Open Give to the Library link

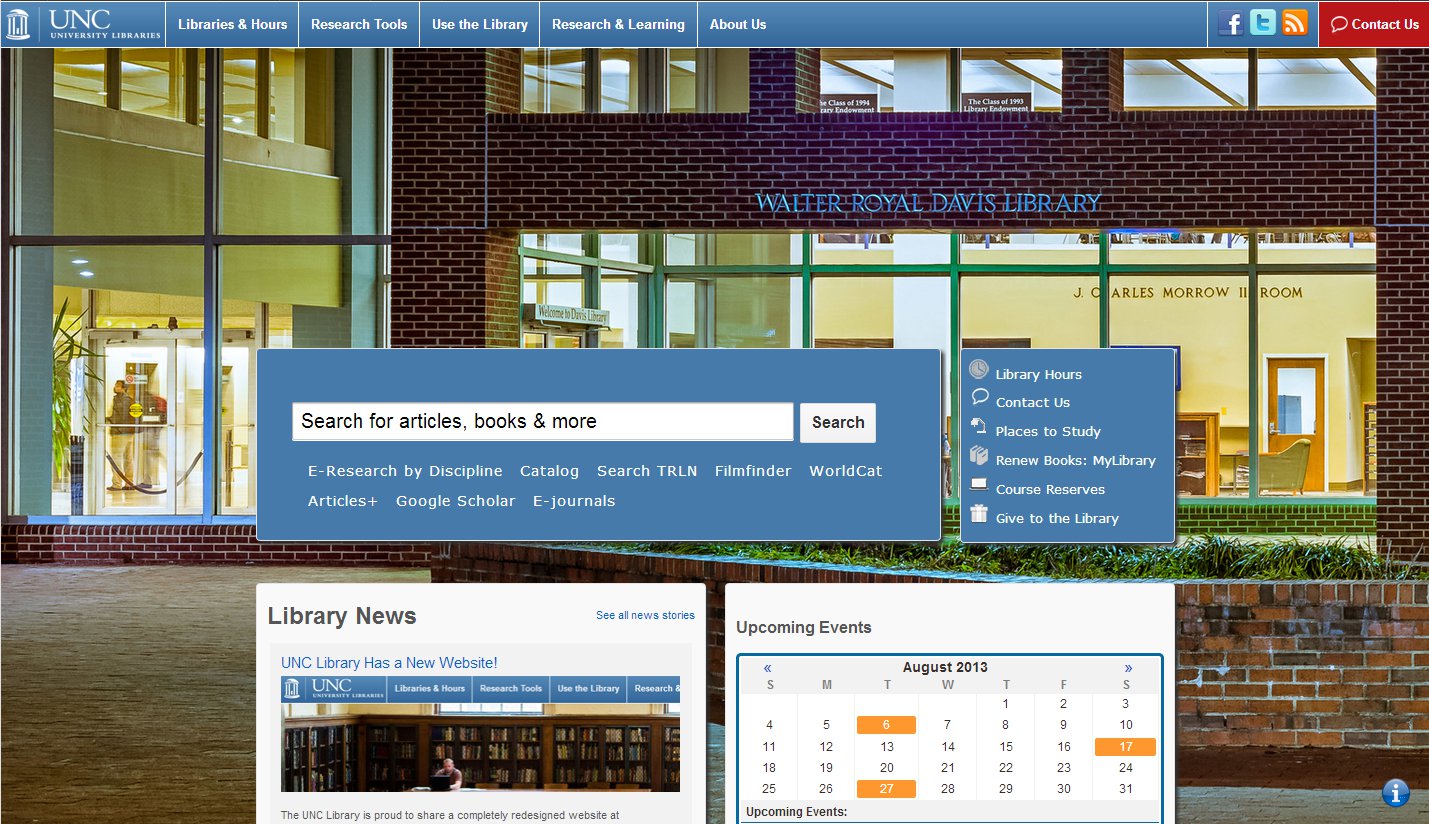click(1057, 518)
